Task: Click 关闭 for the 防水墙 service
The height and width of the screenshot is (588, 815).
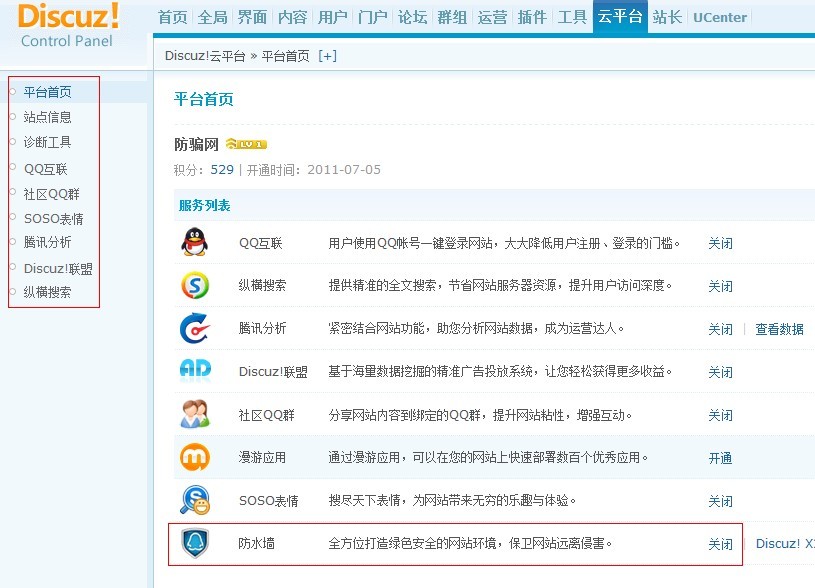Action: click(720, 544)
